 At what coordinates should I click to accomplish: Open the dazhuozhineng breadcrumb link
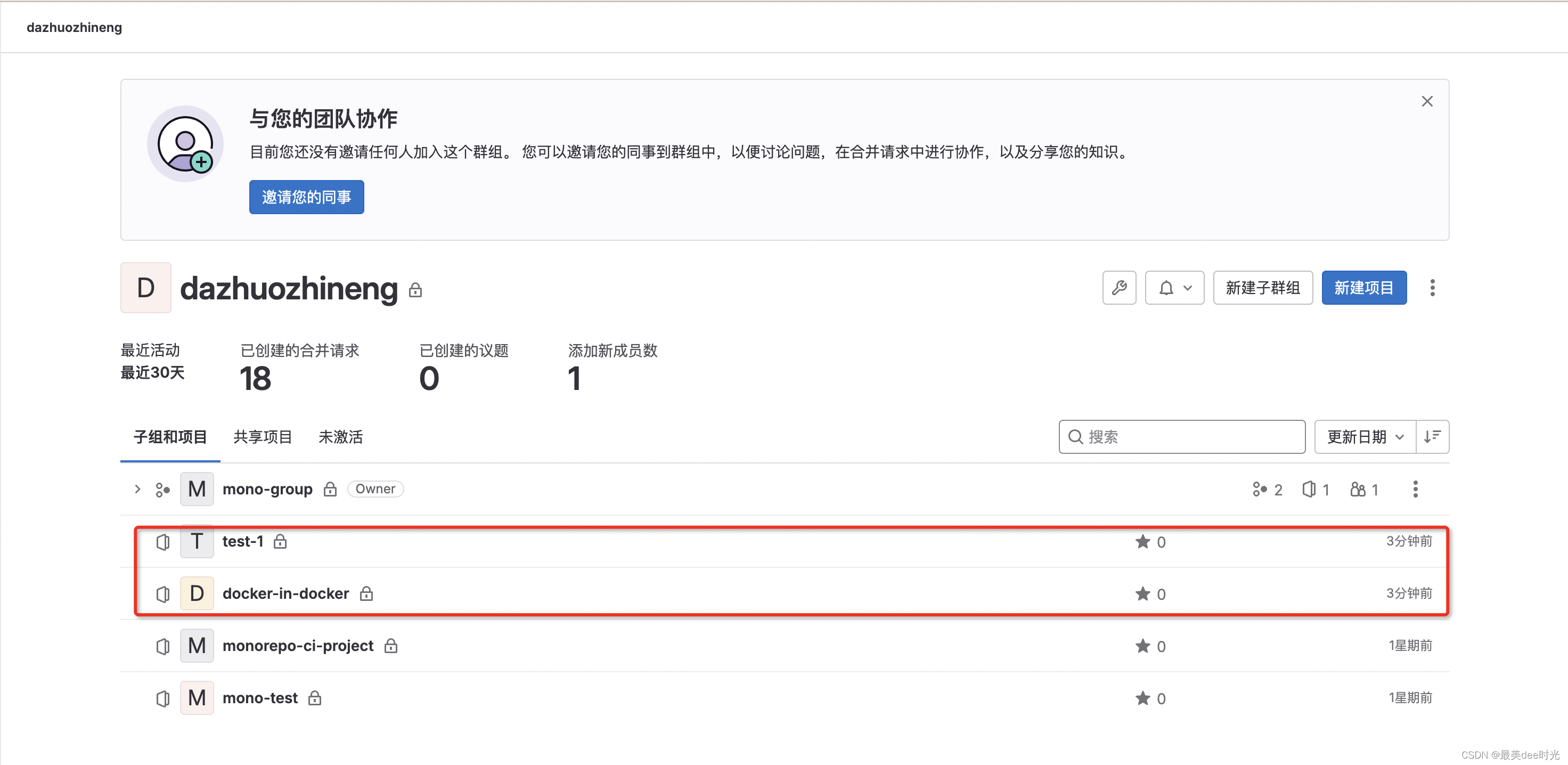coord(74,27)
